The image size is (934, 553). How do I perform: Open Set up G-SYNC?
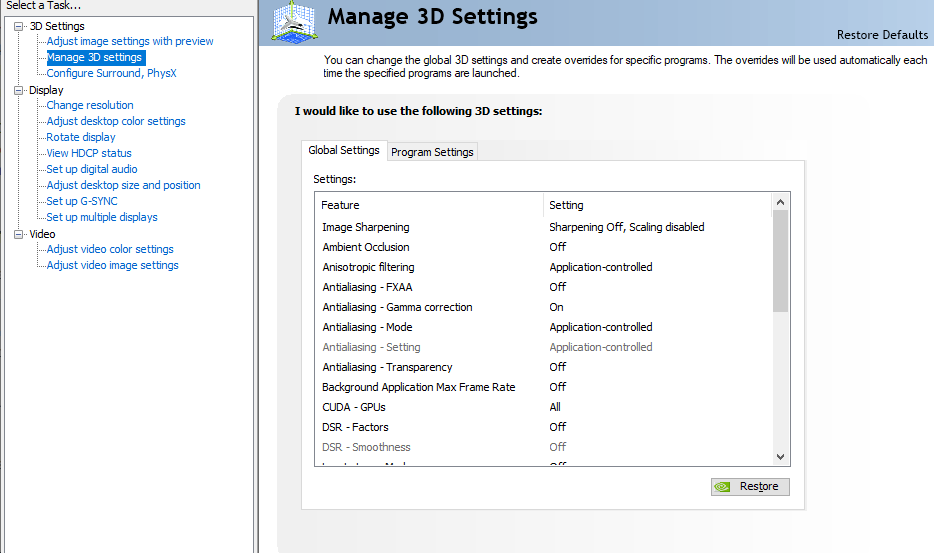[82, 201]
